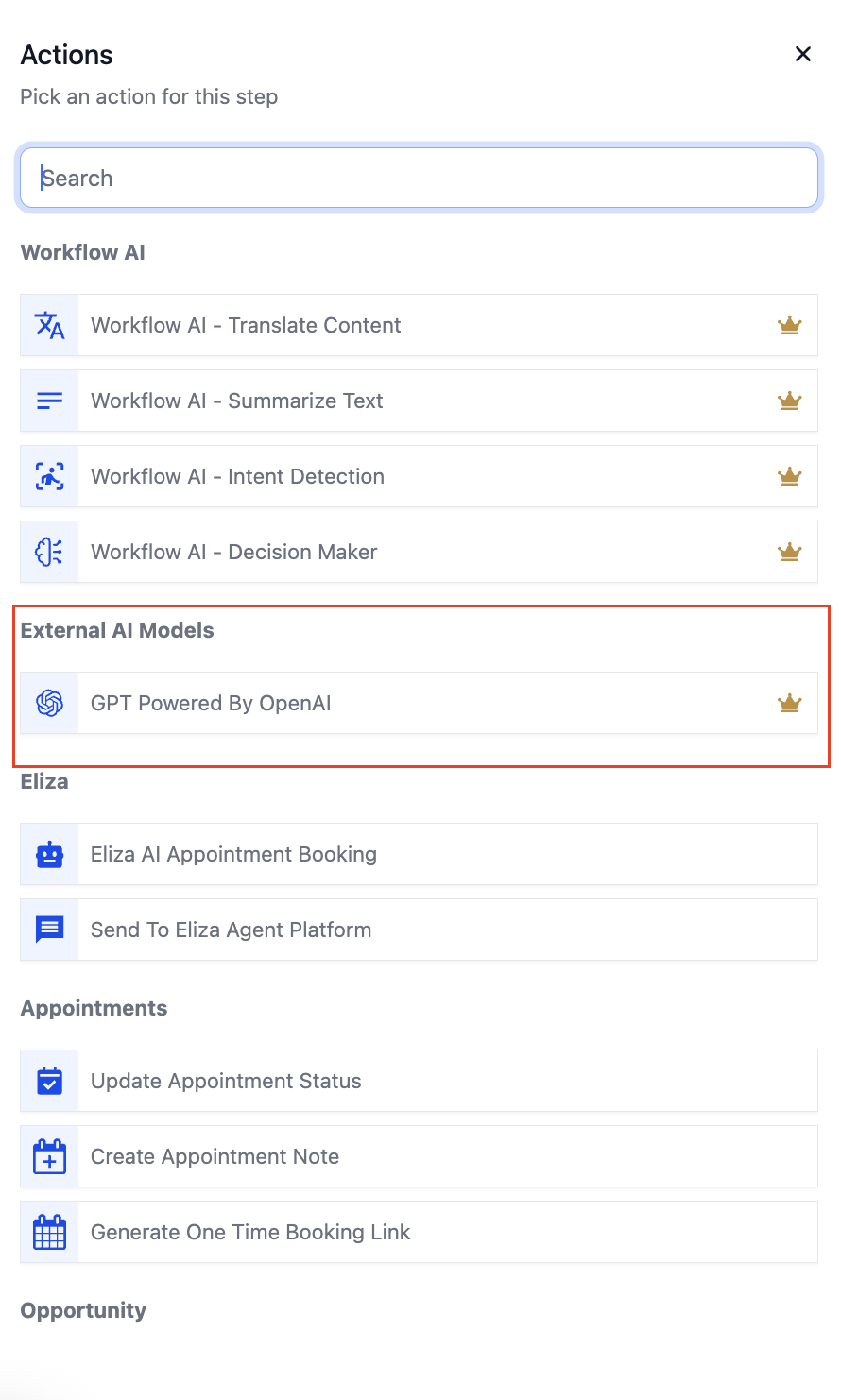This screenshot has height=1400, width=841.
Task: Click the Create Appointment Note calendar-plus icon
Action: [x=50, y=1156]
